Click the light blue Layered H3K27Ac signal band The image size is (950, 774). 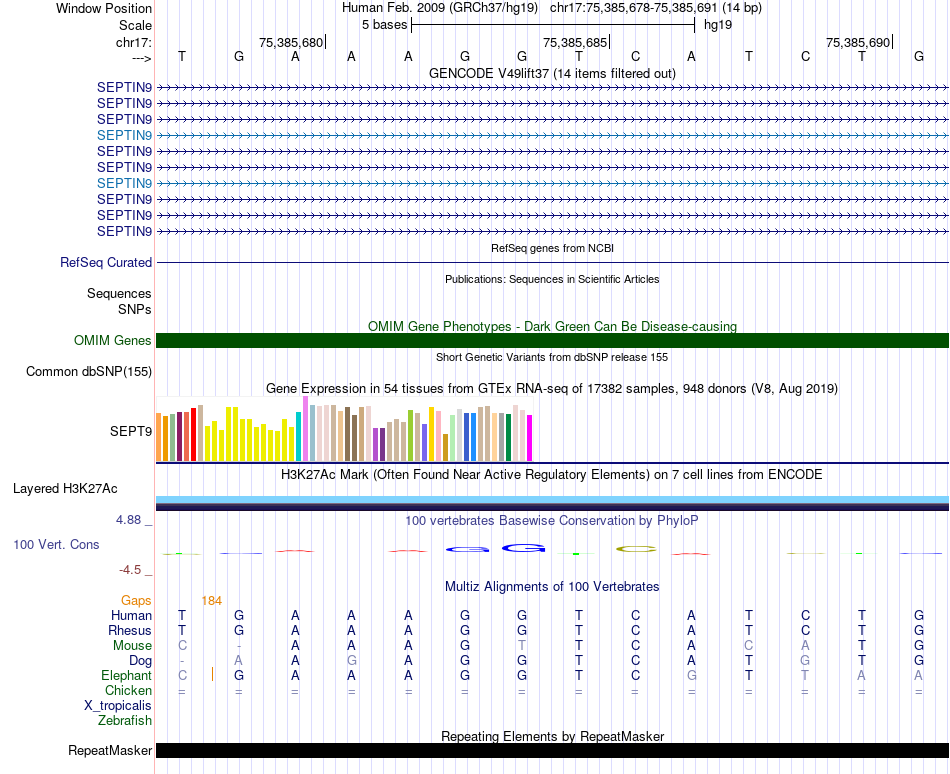point(552,500)
